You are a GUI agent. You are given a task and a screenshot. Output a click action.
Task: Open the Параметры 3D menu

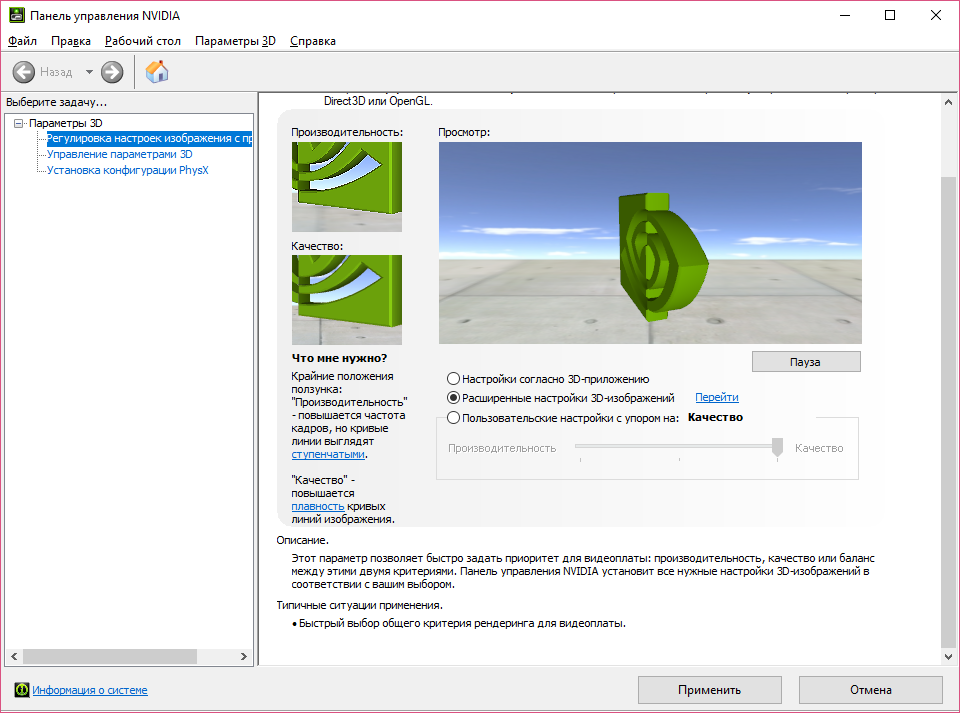click(x=235, y=41)
